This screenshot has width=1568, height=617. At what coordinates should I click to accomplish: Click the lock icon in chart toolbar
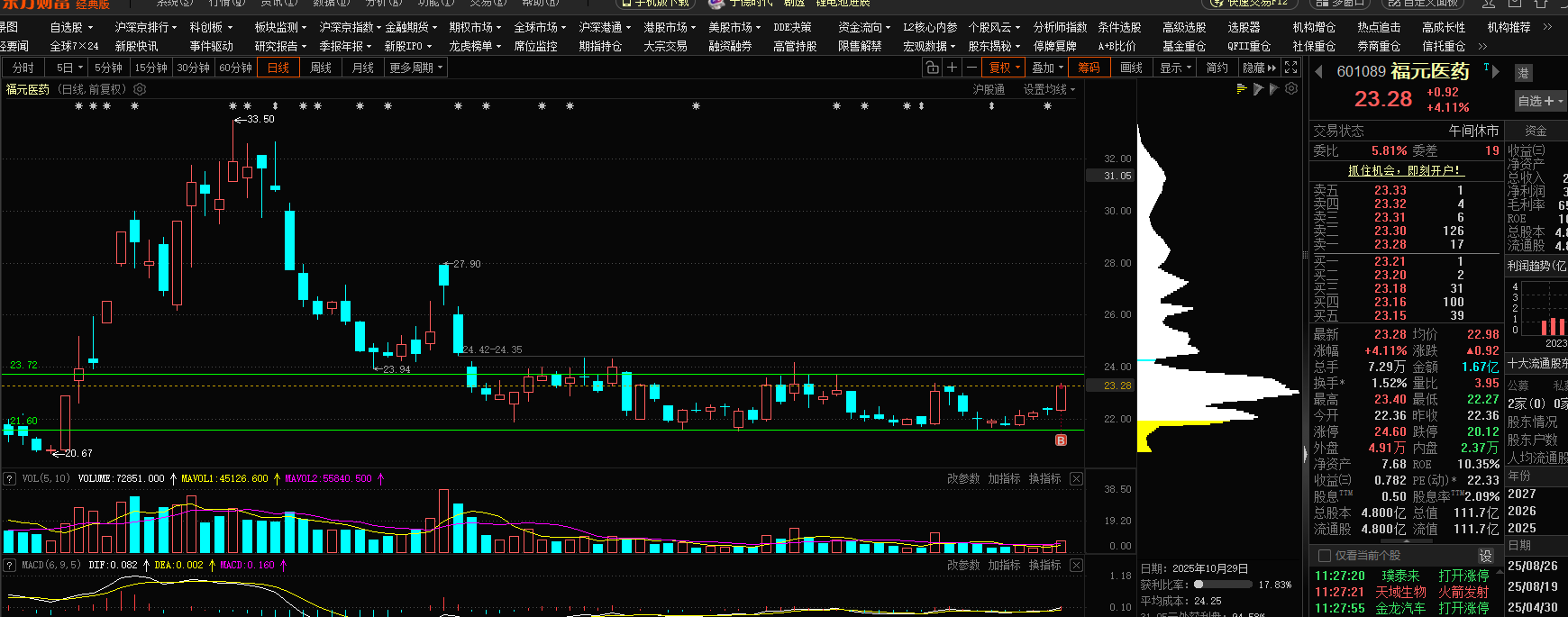point(933,68)
